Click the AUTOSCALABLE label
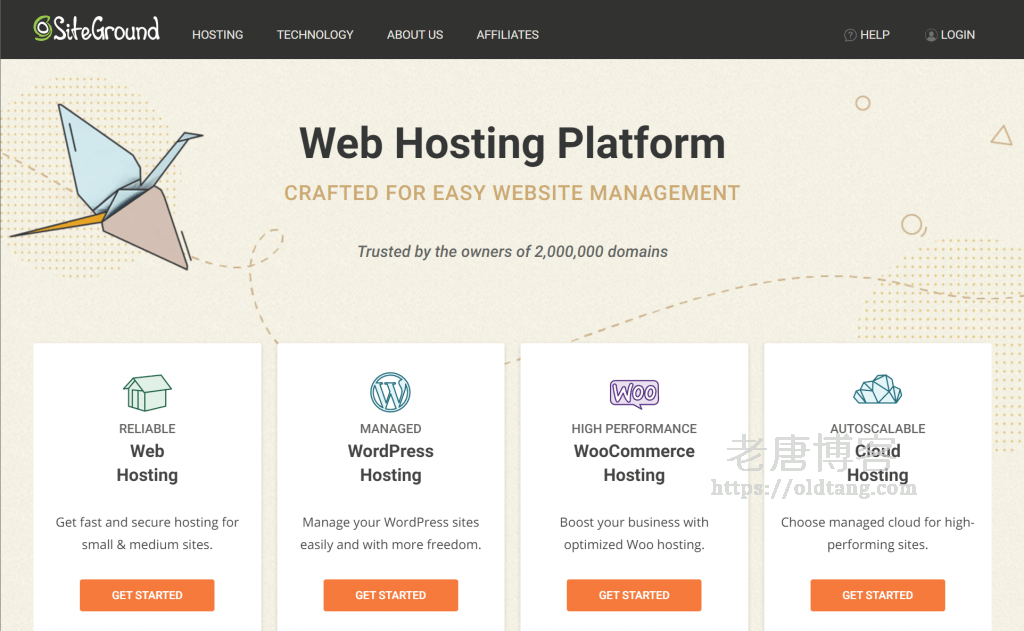 pos(878,429)
